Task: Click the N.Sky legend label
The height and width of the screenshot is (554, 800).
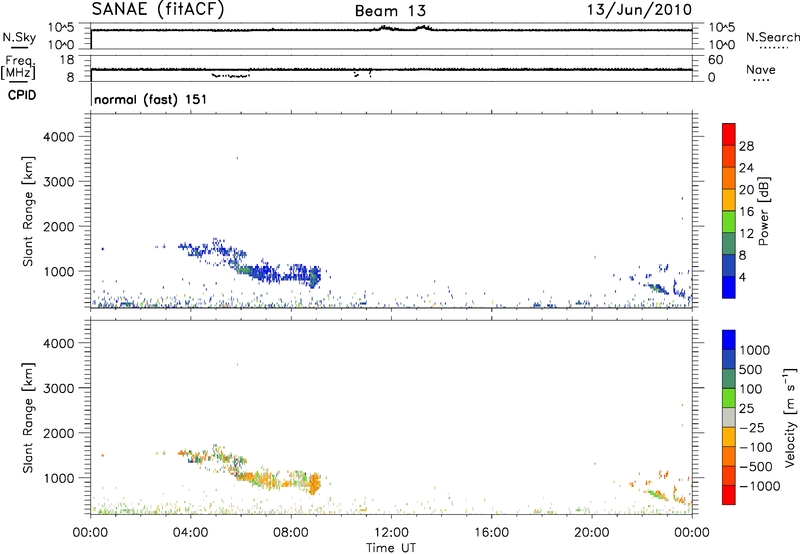Action: (19, 38)
